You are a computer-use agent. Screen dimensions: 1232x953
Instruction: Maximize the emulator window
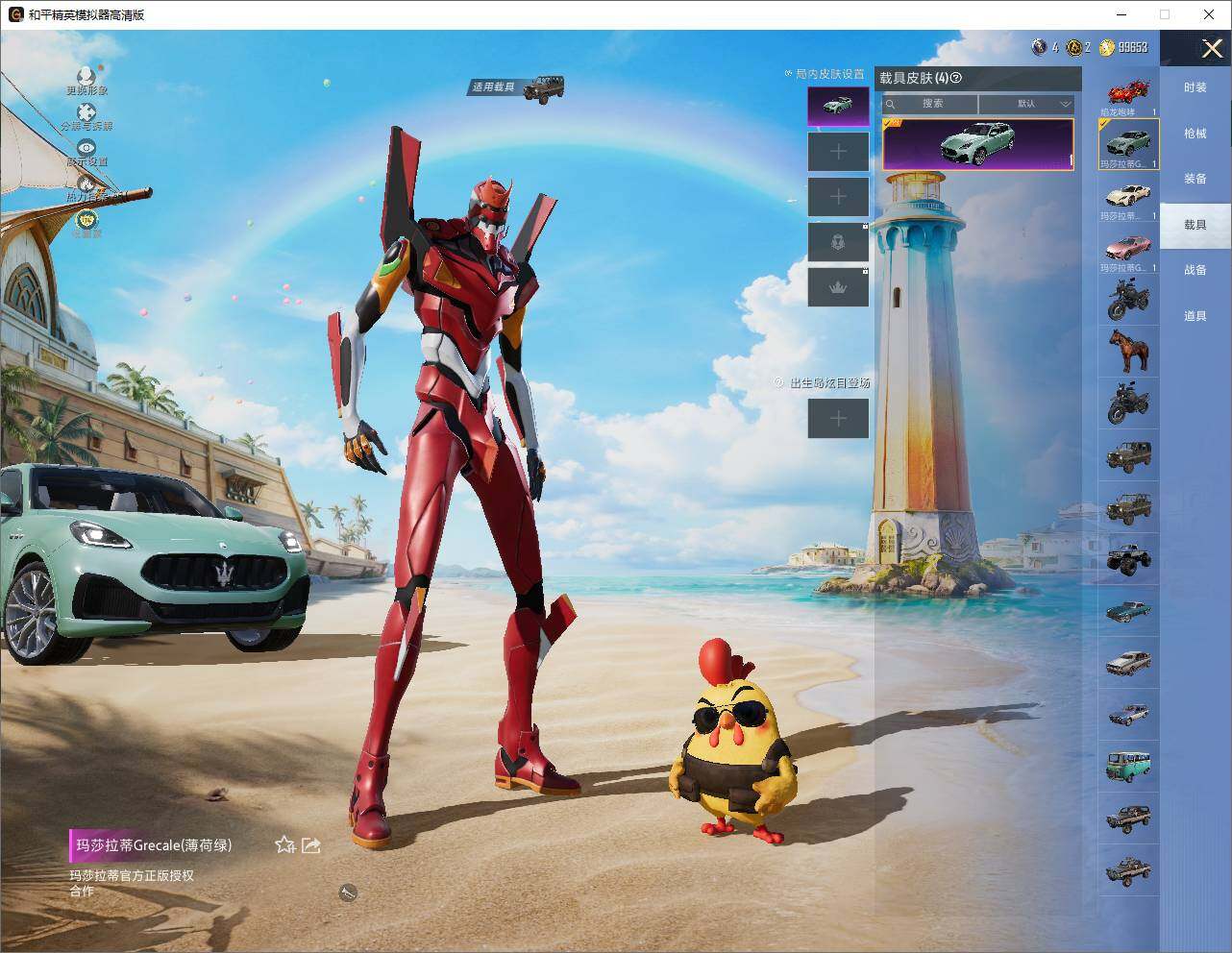coord(1165,14)
